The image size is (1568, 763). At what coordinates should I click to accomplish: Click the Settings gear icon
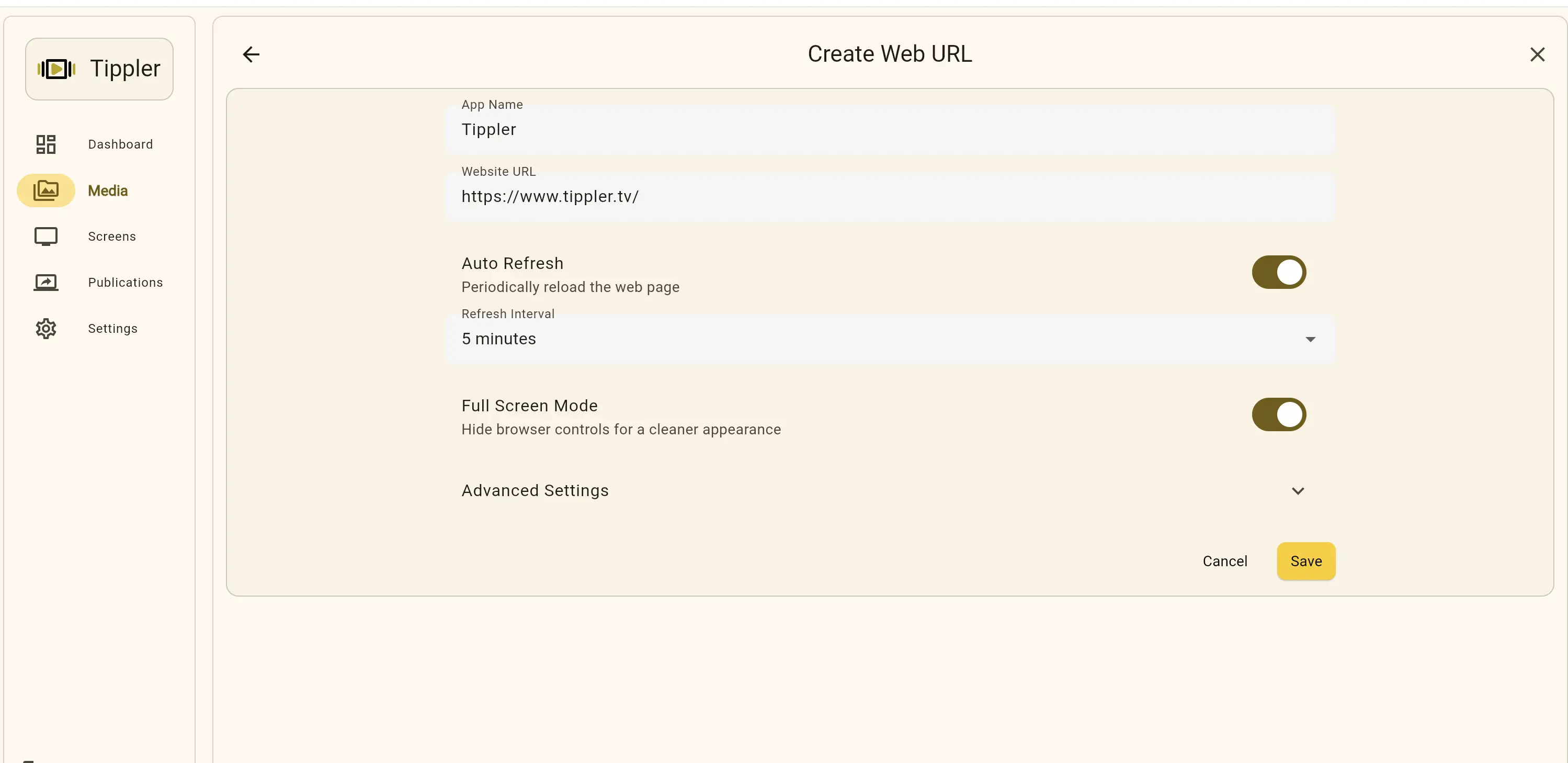[46, 328]
